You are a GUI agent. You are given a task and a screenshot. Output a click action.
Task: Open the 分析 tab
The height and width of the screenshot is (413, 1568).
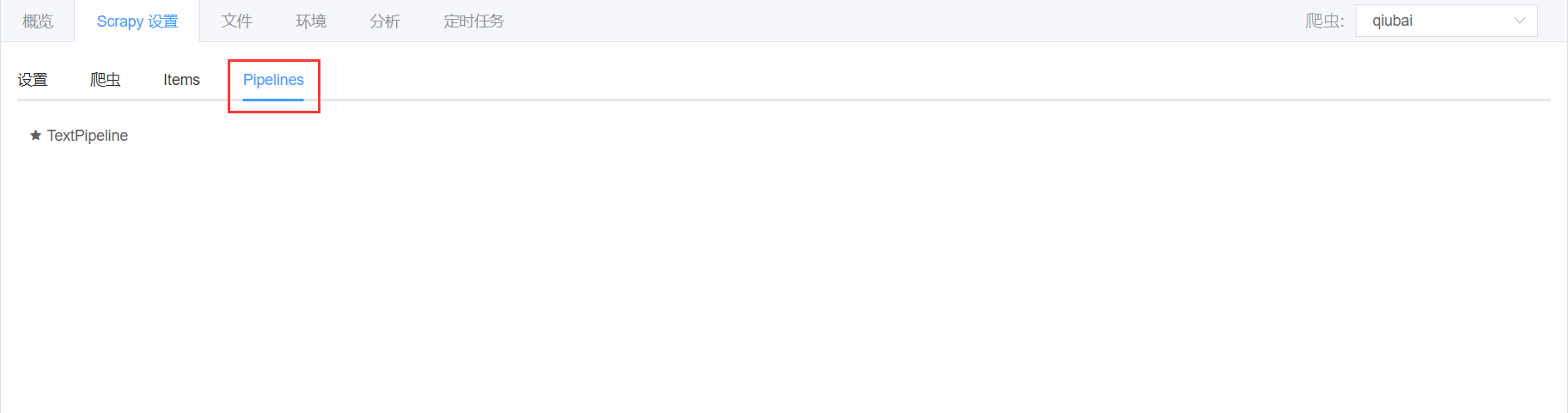click(x=385, y=21)
